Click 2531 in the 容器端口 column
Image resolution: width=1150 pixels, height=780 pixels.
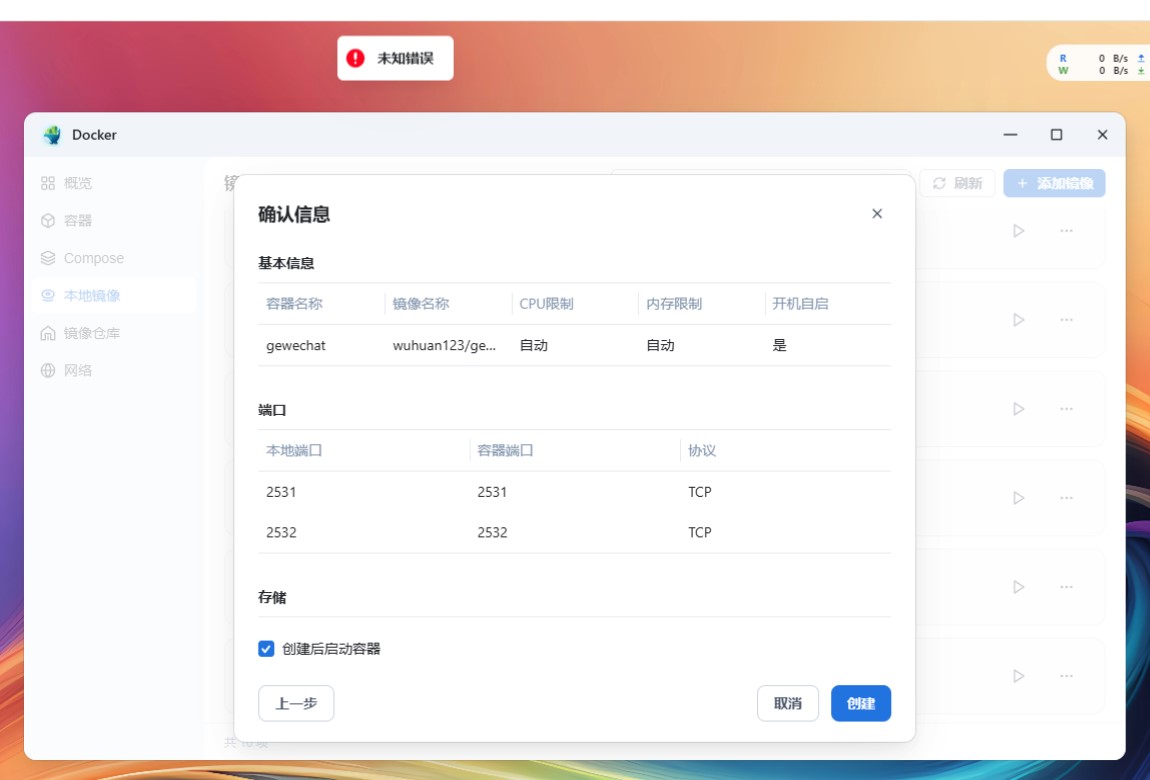(492, 492)
